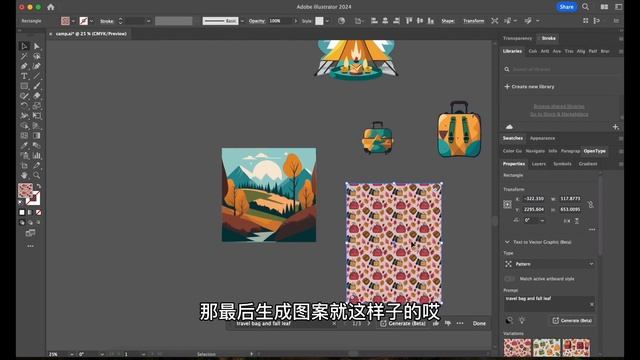Select the Magic Wand tool
This screenshot has height=360, width=640.
click(24, 56)
